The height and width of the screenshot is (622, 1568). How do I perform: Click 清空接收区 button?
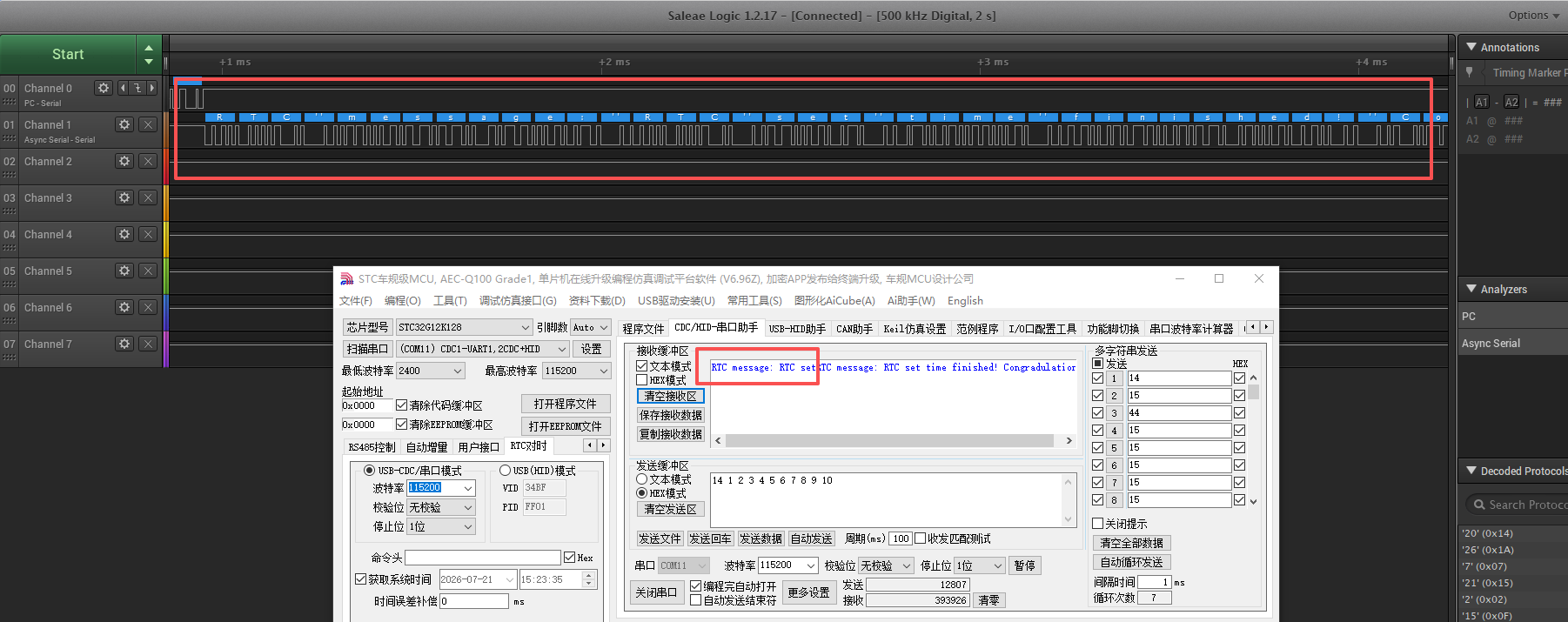pos(670,396)
